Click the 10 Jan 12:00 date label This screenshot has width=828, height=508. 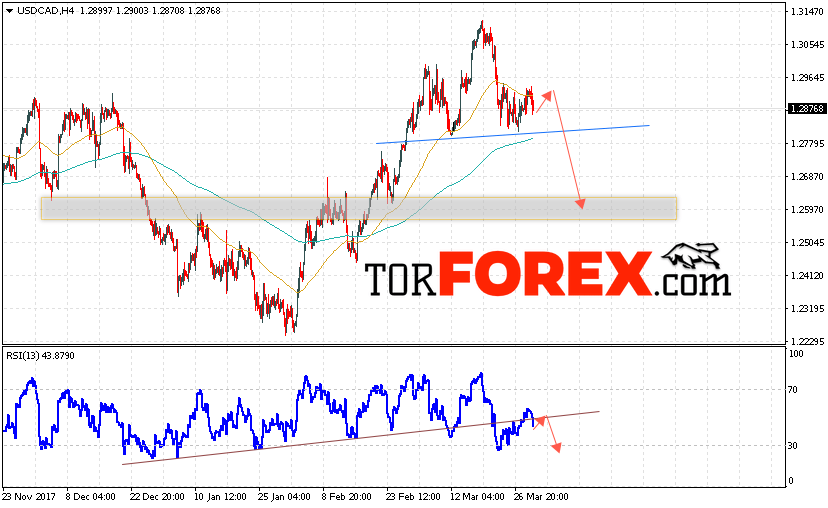click(220, 497)
